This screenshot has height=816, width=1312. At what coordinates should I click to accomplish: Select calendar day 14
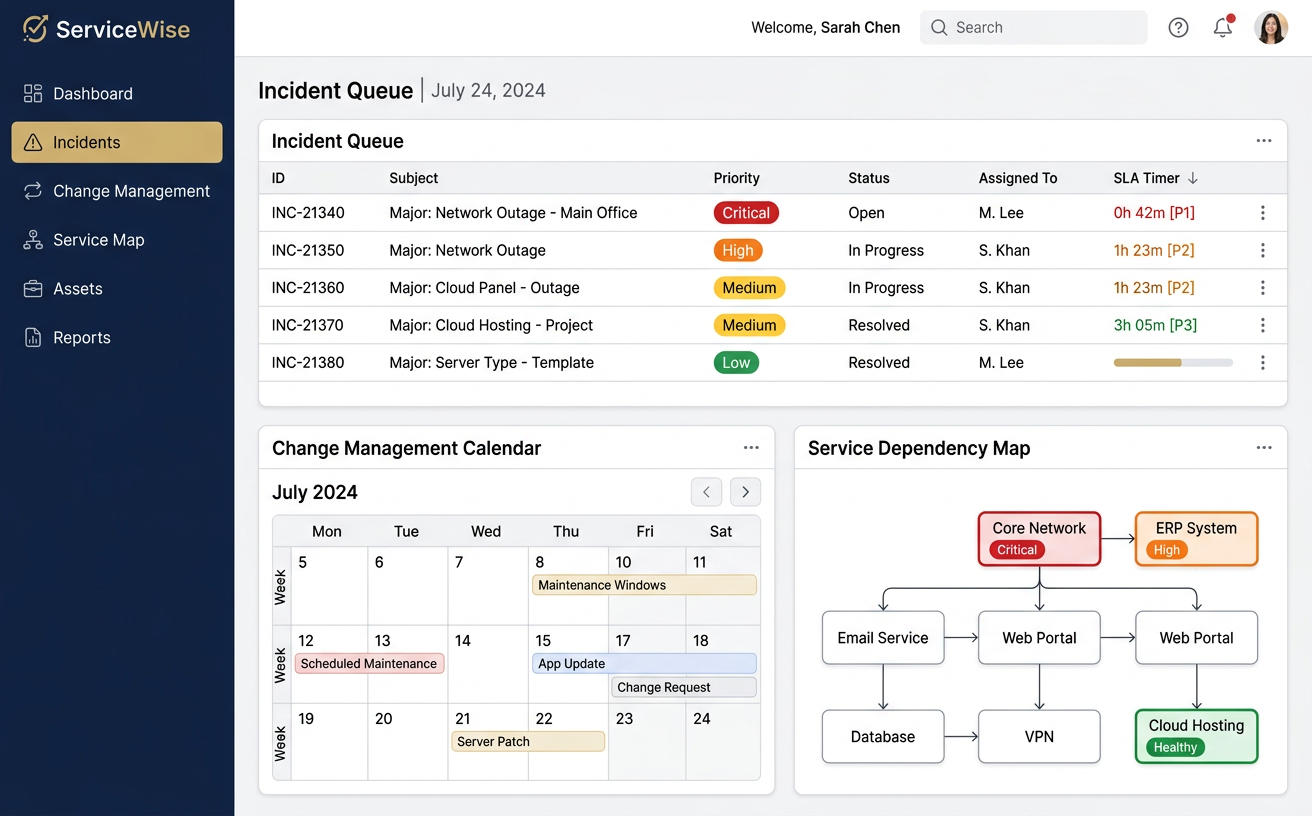[x=487, y=664]
